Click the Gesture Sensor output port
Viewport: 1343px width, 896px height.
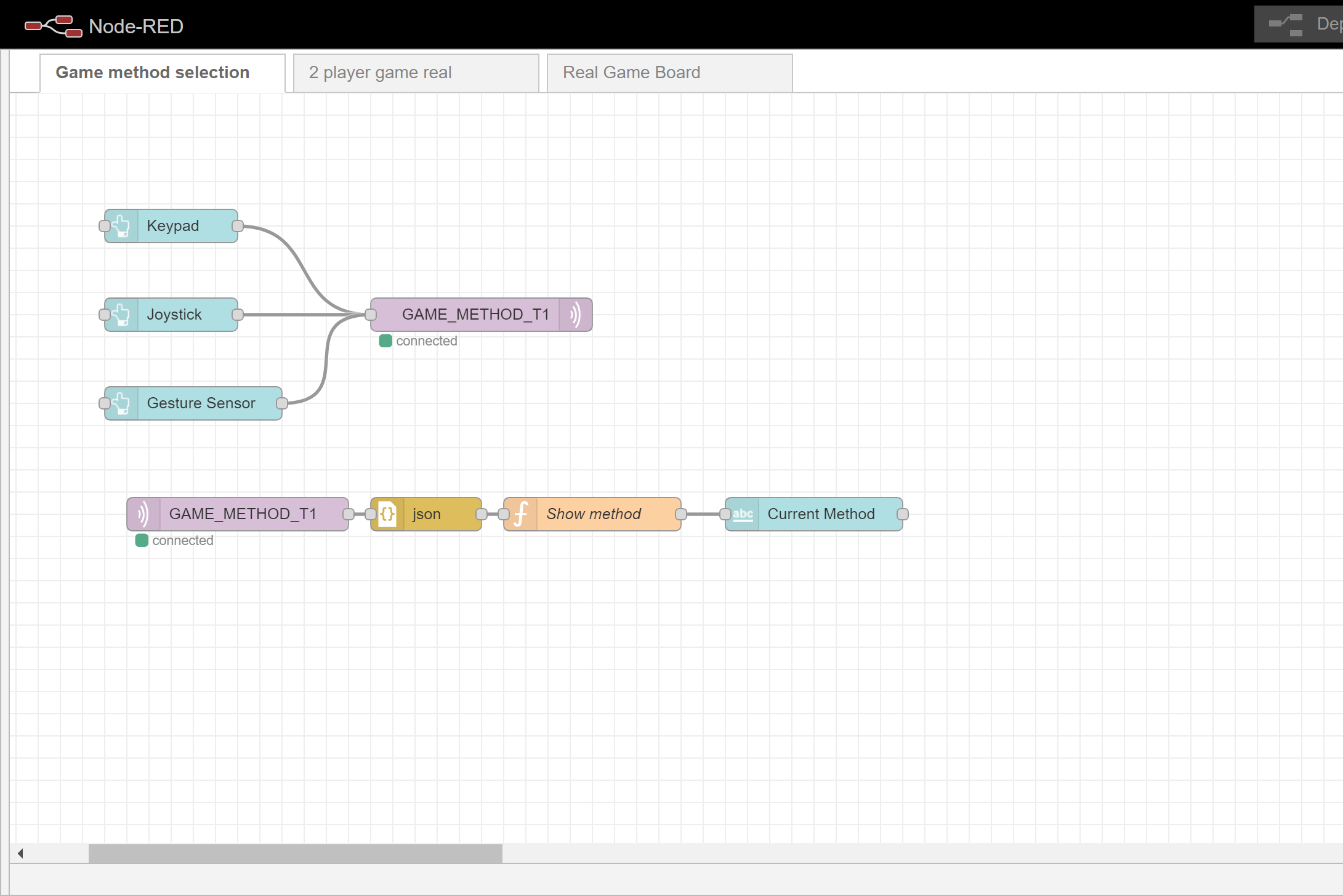click(x=282, y=403)
